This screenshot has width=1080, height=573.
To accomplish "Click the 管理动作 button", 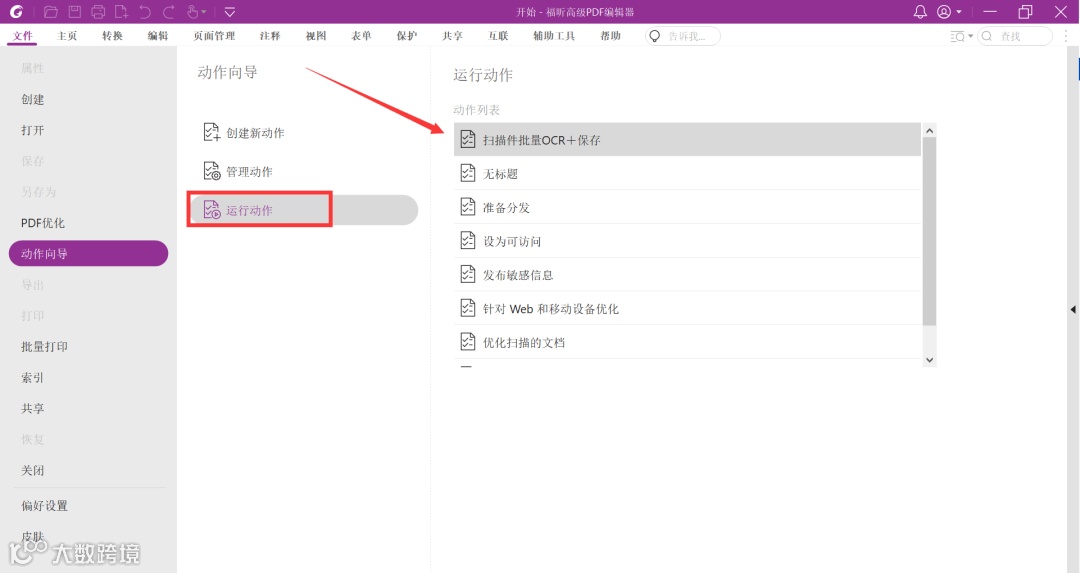I will click(x=238, y=171).
